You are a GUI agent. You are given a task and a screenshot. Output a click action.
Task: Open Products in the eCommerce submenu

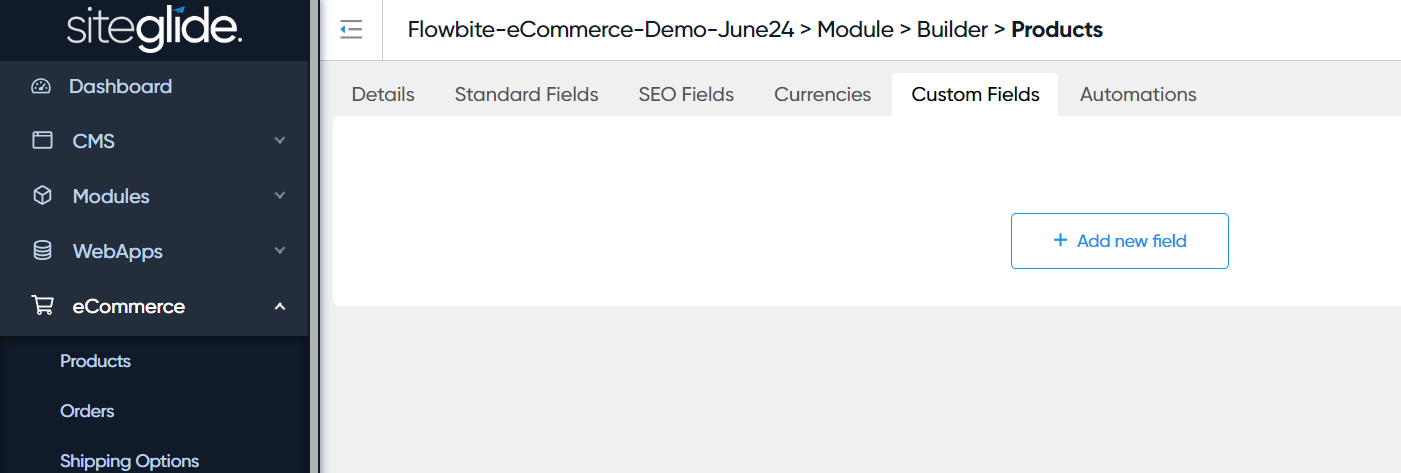(95, 361)
